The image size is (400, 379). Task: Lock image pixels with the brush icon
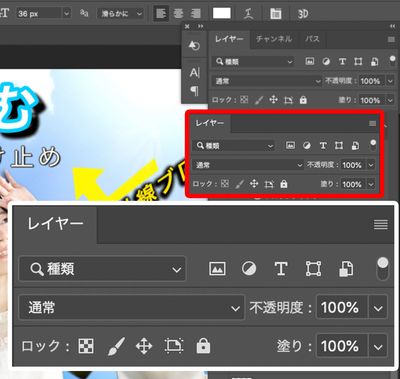coord(116,346)
